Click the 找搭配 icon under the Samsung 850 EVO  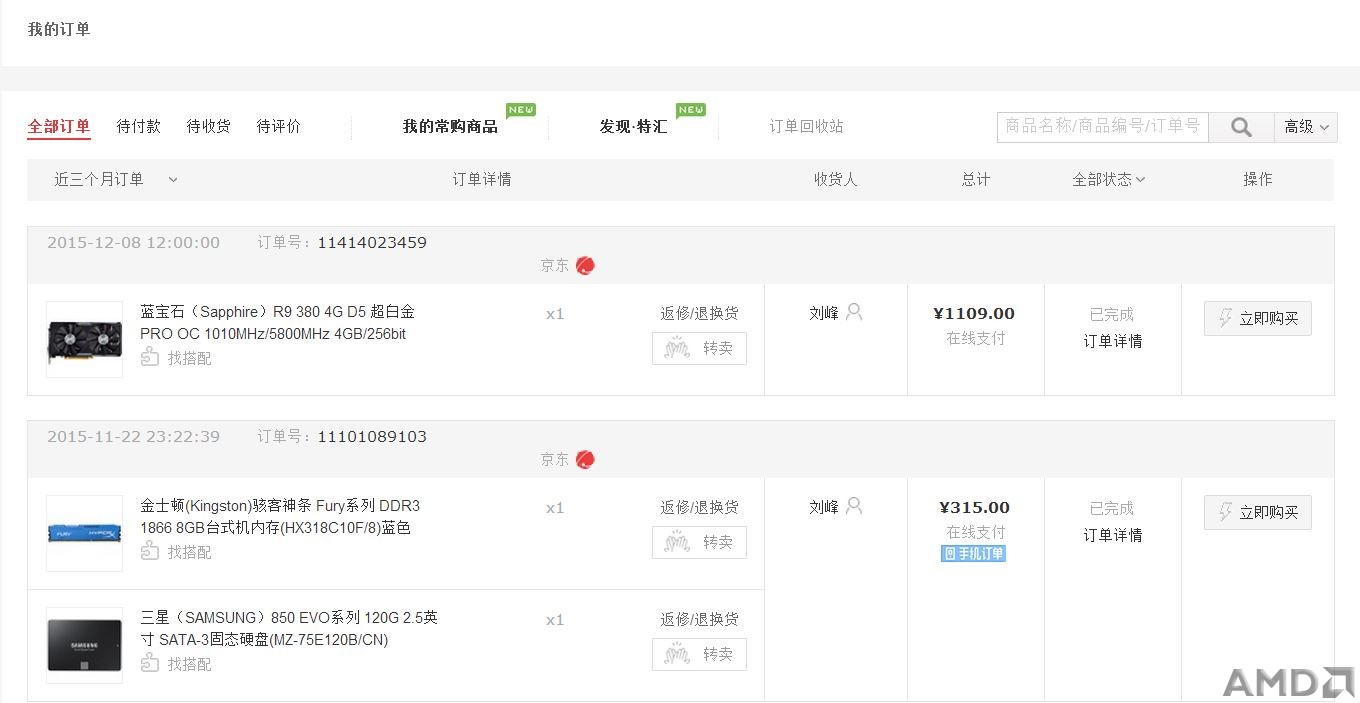(150, 663)
